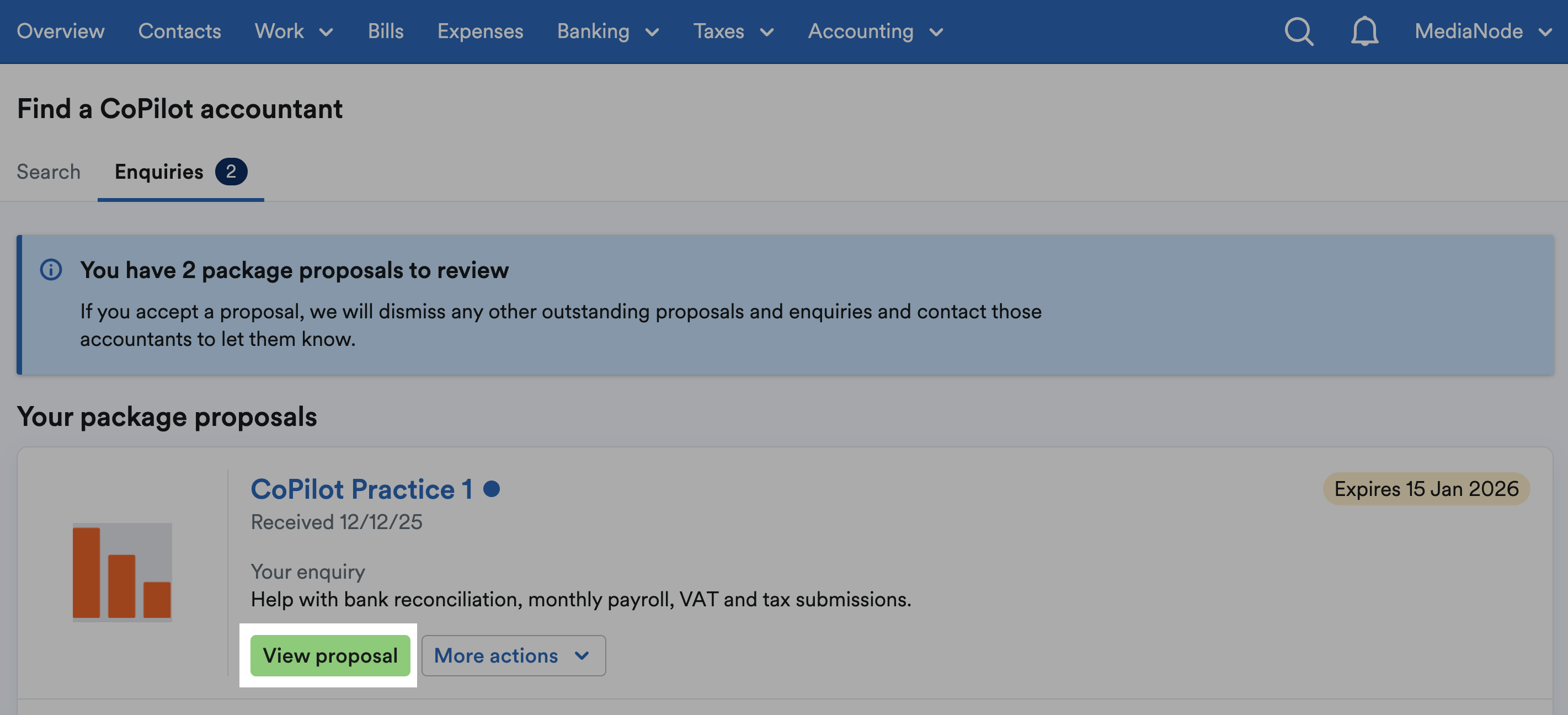Select Expenses from the navigation bar
This screenshot has width=1568, height=715.
pyautogui.click(x=480, y=31)
